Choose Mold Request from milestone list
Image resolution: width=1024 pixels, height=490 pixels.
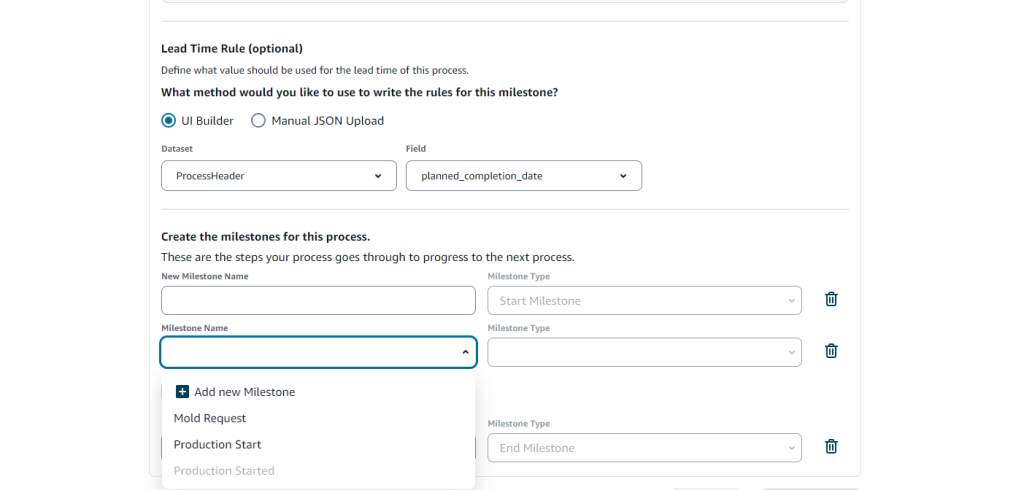point(210,418)
